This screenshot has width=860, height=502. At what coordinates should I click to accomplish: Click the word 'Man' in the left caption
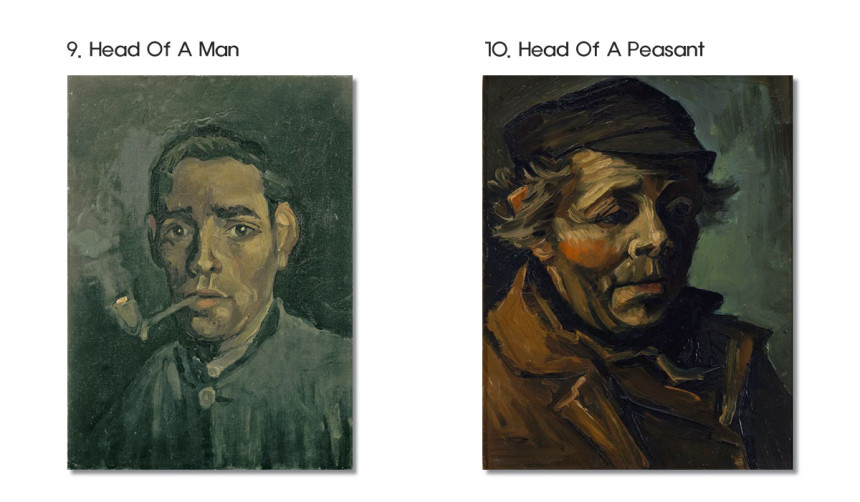[x=218, y=49]
